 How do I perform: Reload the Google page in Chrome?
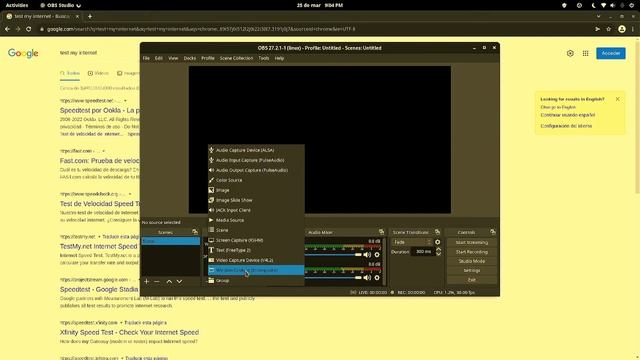coord(29,29)
